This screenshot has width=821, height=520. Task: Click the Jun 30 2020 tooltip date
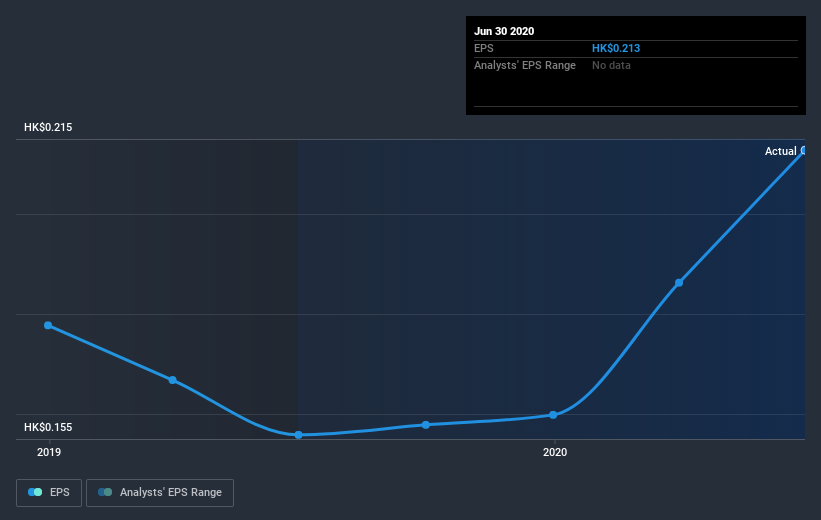coord(504,31)
